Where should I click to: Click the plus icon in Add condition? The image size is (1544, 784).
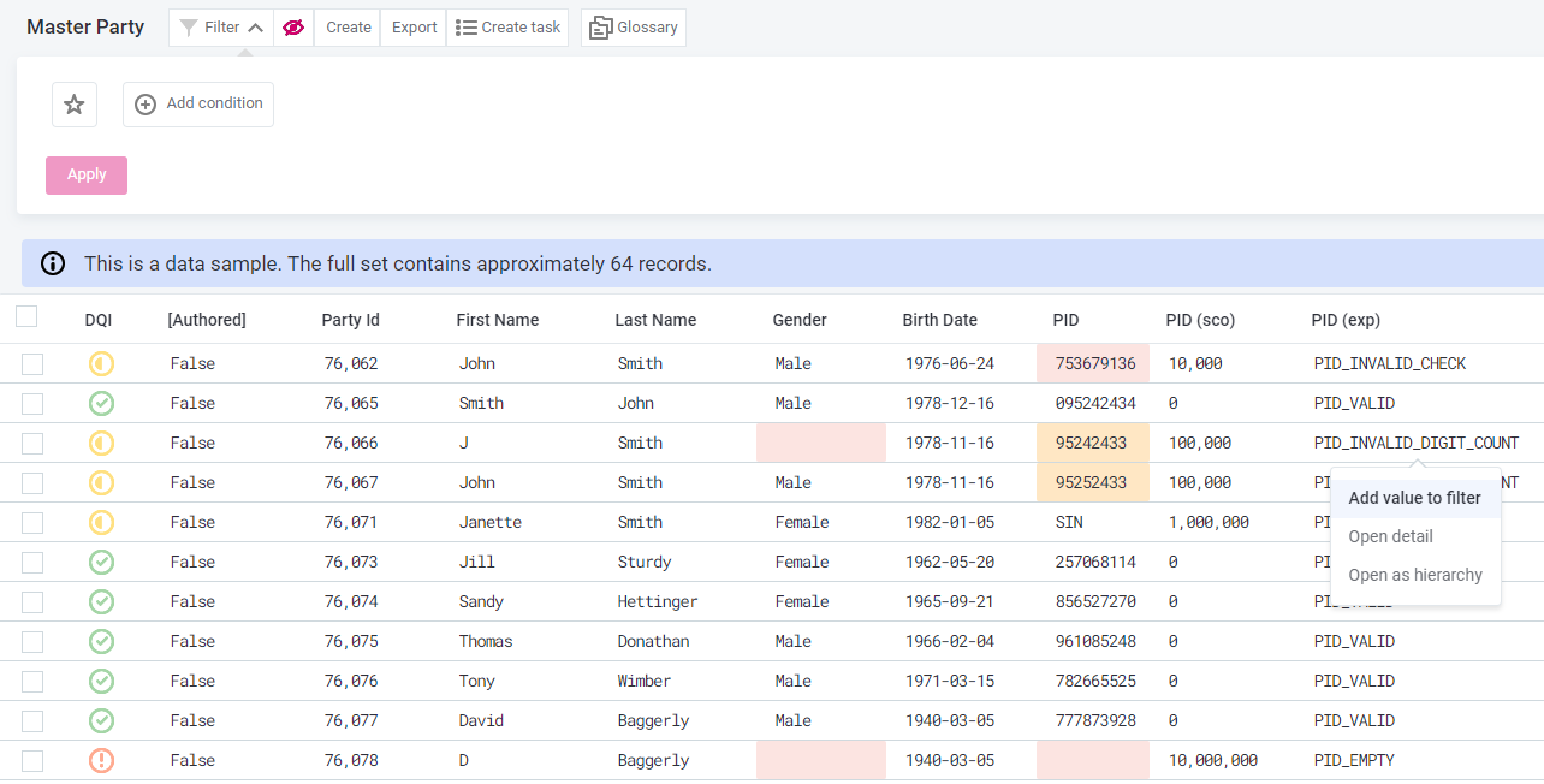[145, 104]
